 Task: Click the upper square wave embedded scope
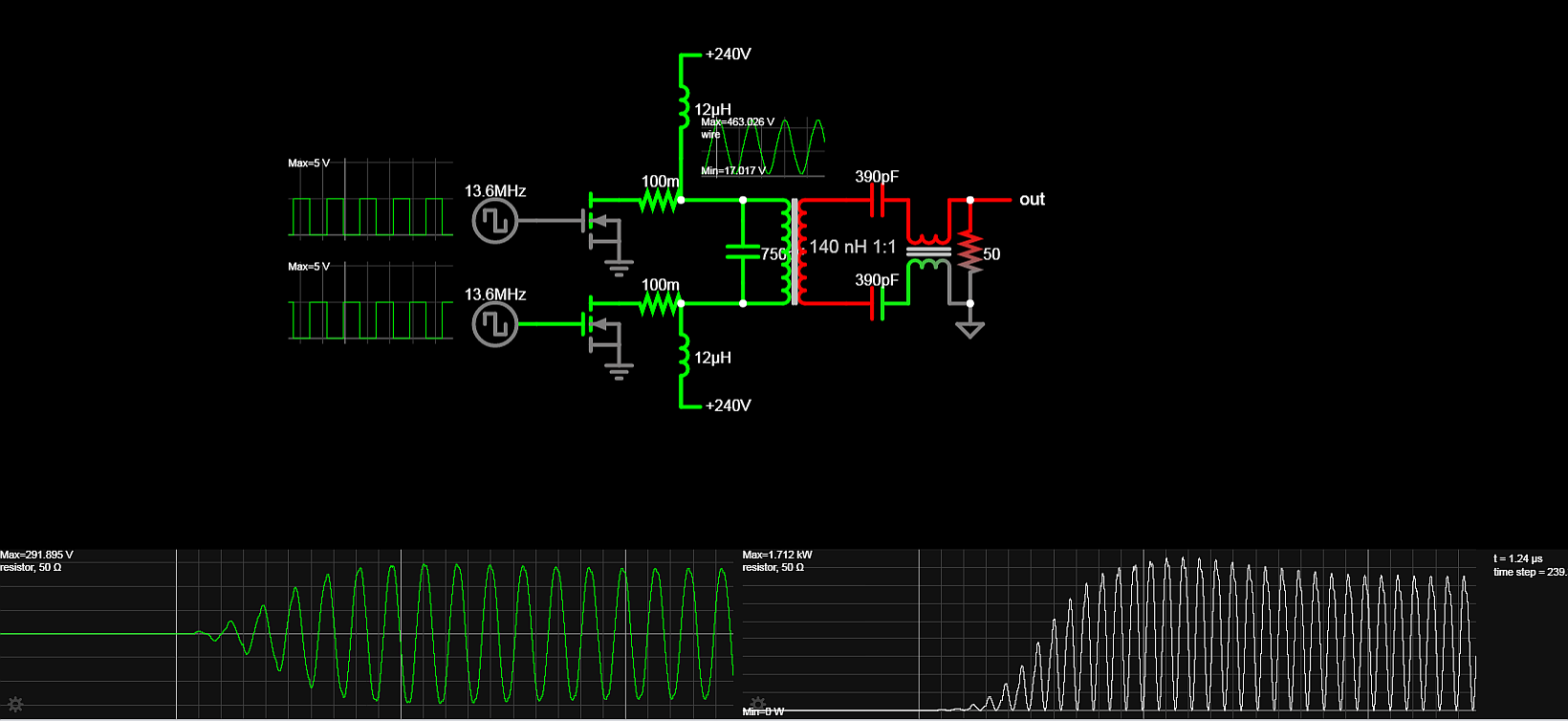point(370,199)
